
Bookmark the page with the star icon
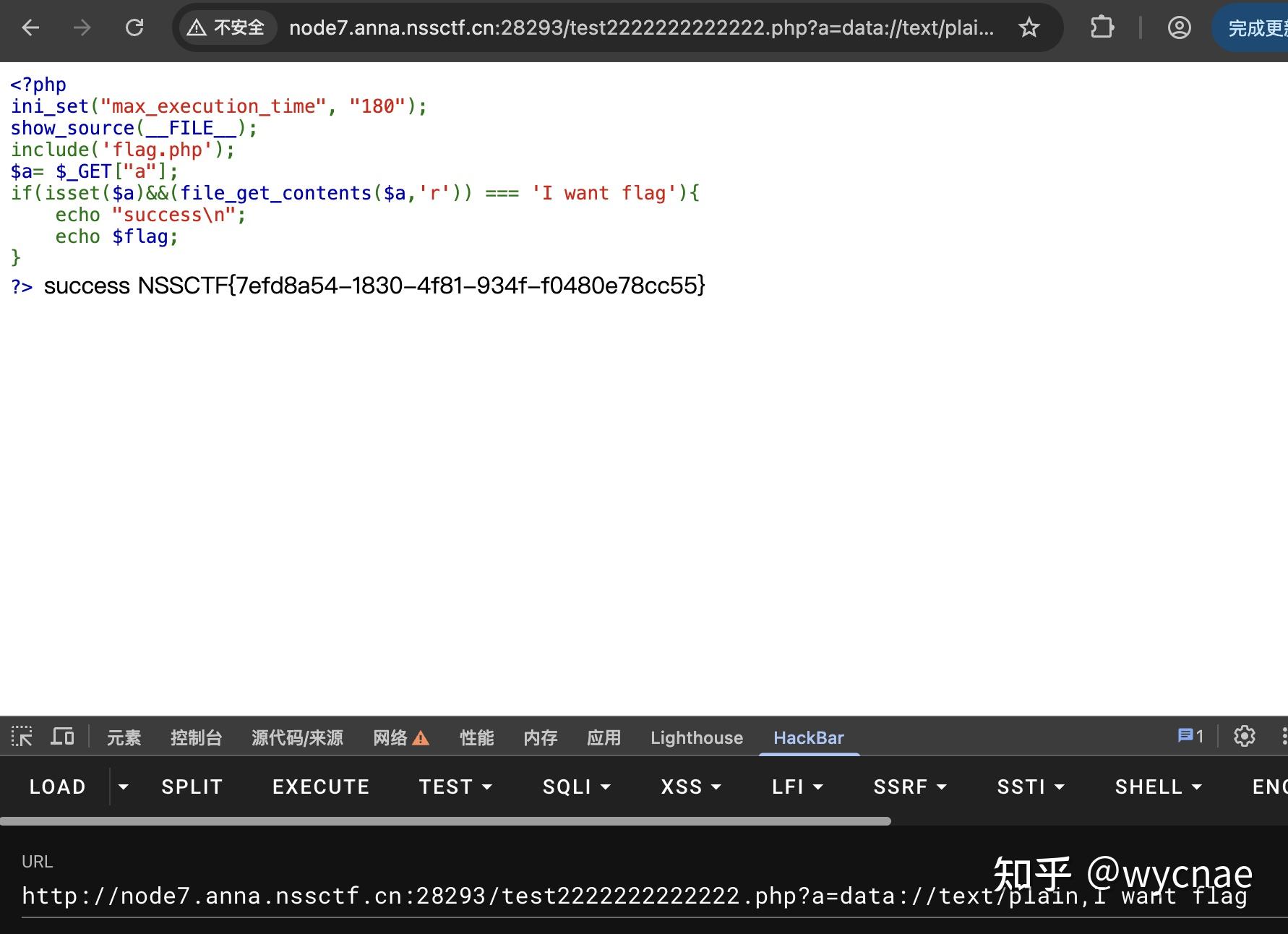1029,27
